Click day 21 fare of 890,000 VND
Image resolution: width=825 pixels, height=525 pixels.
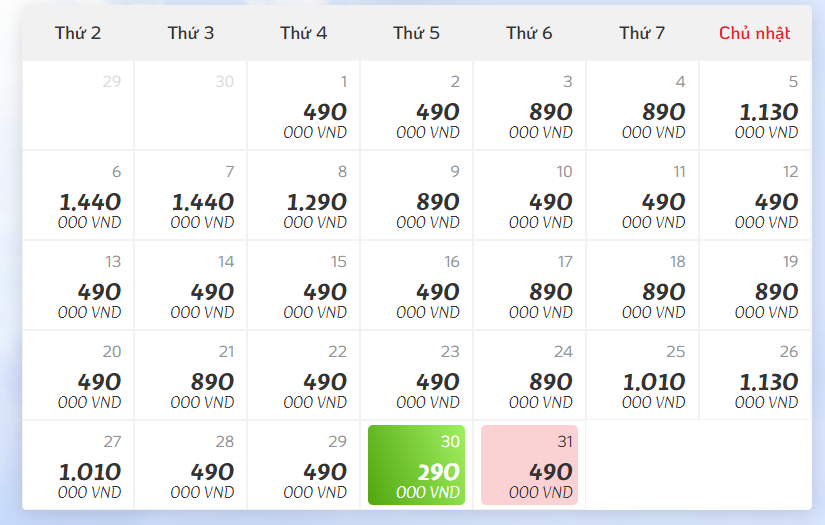[190, 376]
